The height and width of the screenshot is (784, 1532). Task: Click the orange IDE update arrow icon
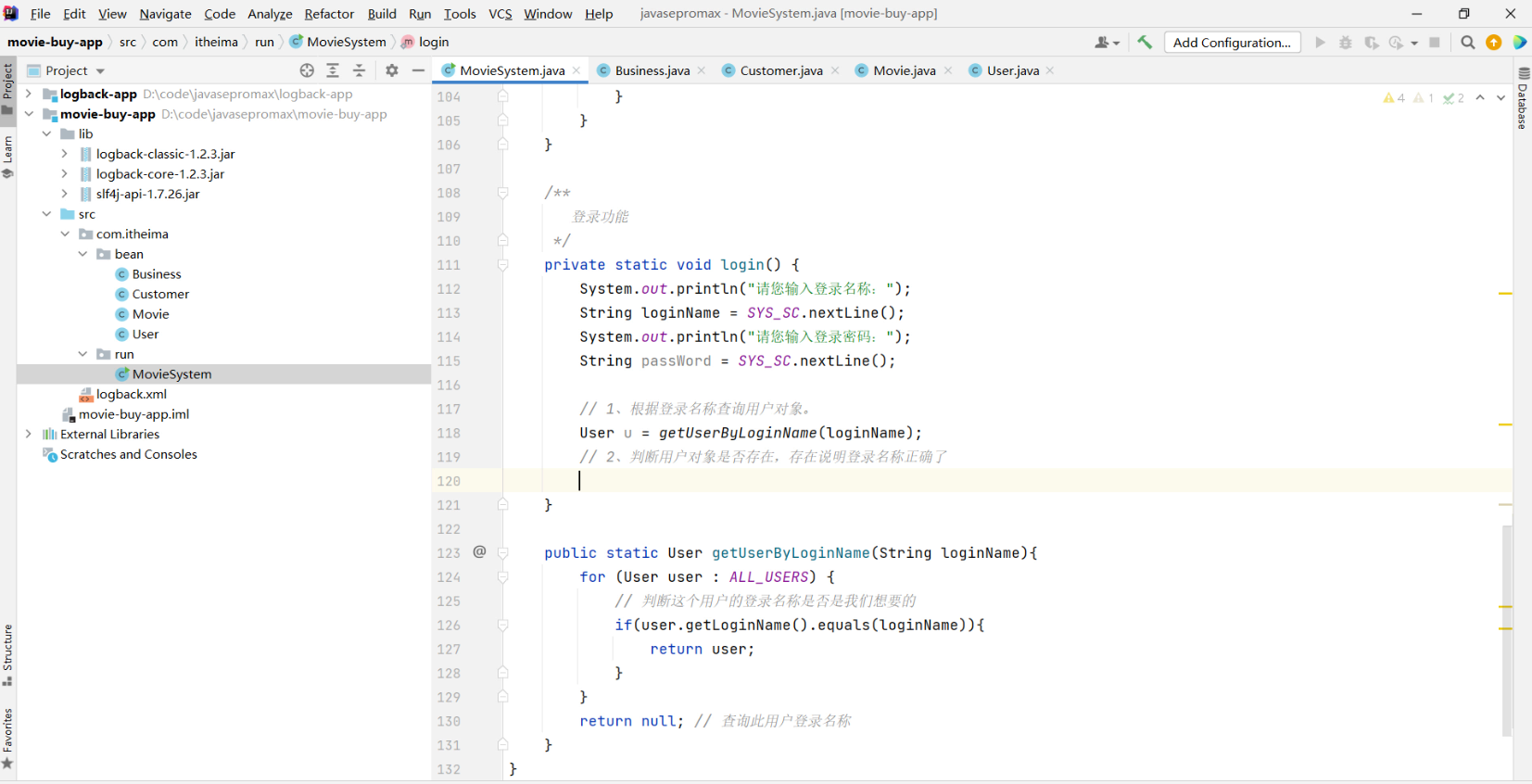pos(1494,43)
